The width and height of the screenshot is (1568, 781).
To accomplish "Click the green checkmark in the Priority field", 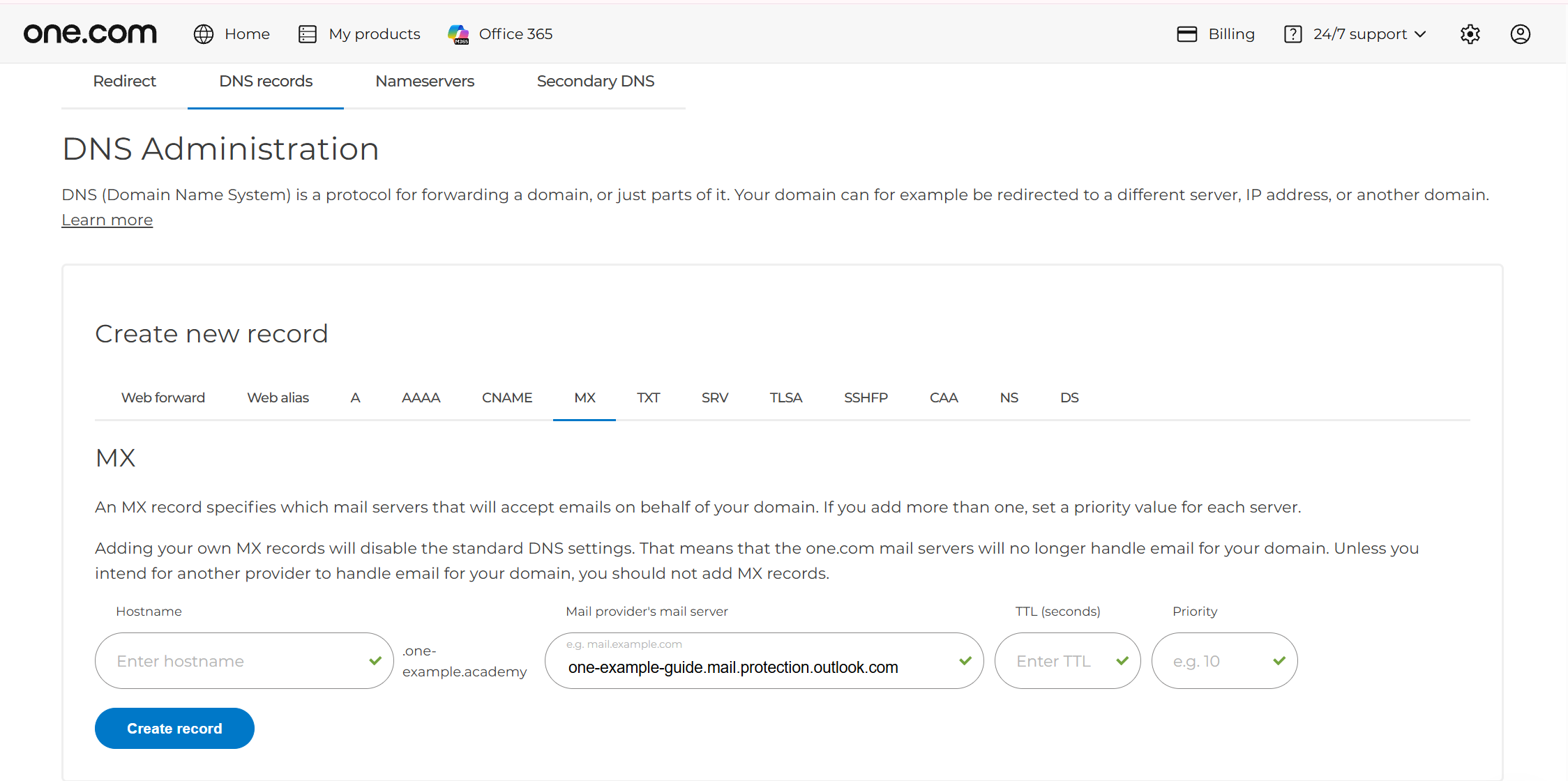I will 1279,660.
